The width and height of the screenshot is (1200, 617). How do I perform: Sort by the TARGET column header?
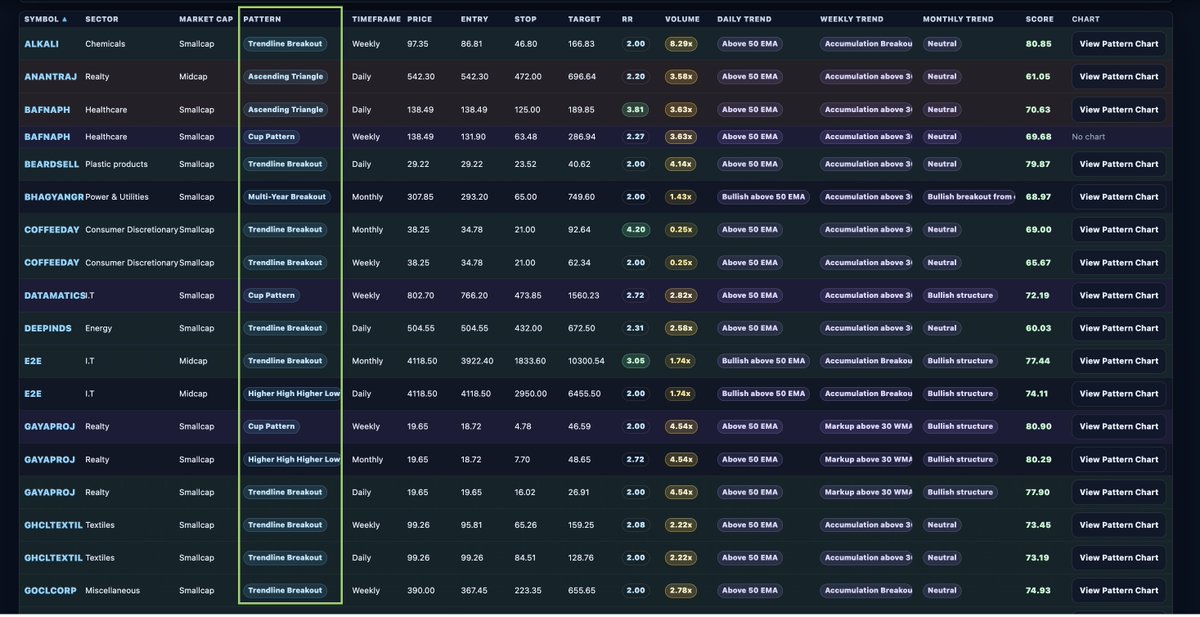(583, 19)
